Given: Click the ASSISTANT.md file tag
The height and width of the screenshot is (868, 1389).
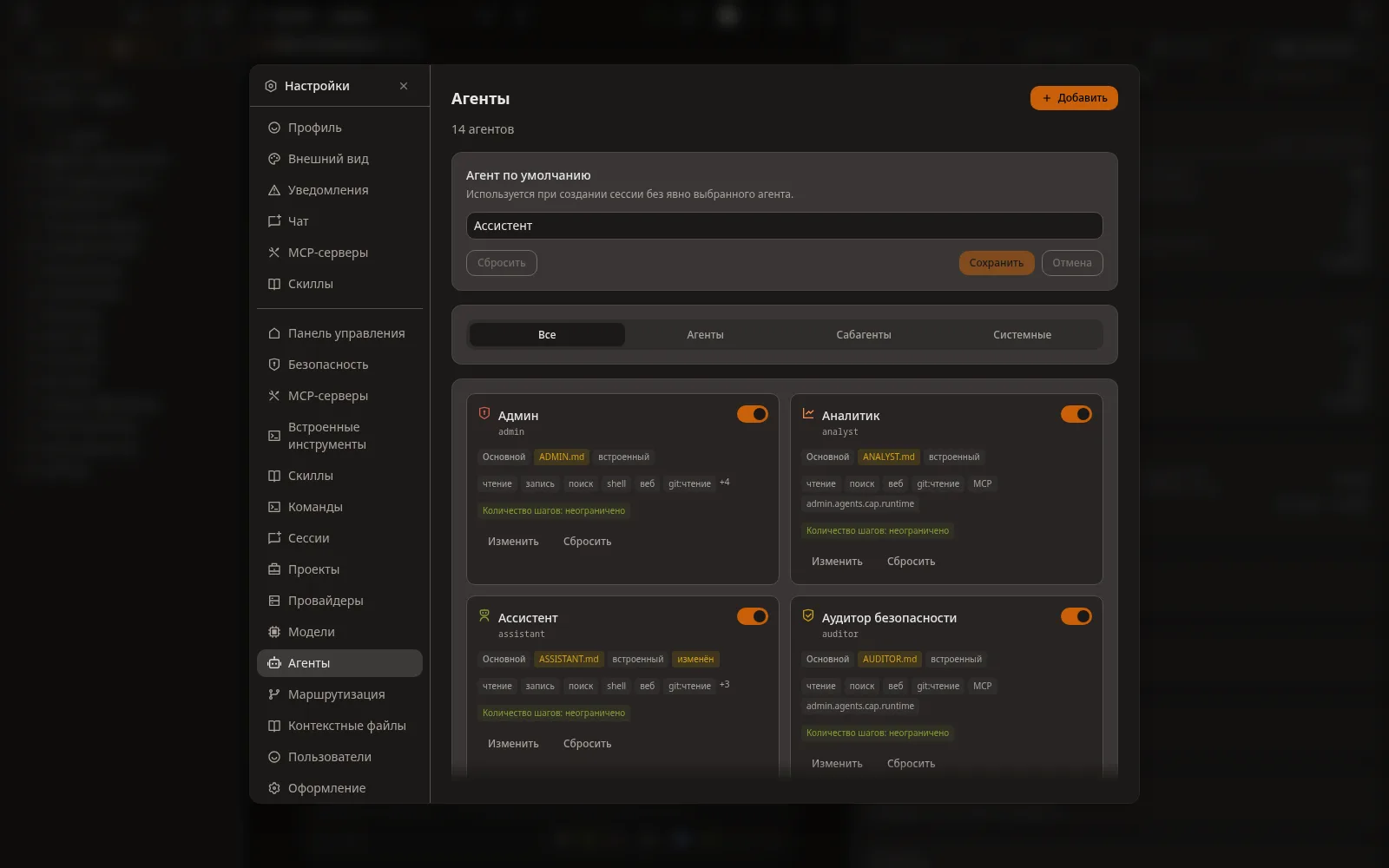Looking at the screenshot, I should (569, 660).
